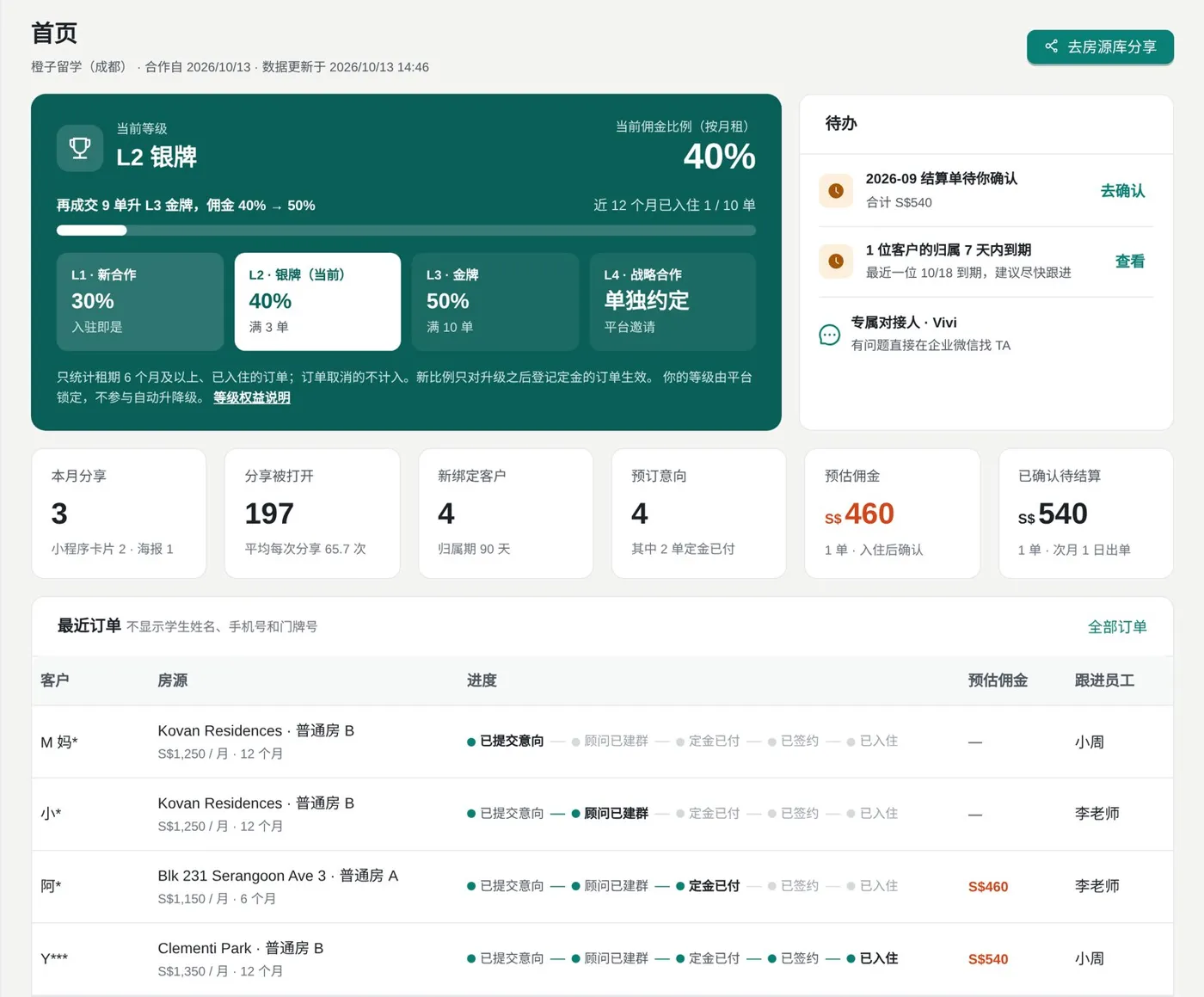This screenshot has height=997, width=1204.
Task: Click 顾问已建群 step in 小* row
Action: tap(611, 814)
